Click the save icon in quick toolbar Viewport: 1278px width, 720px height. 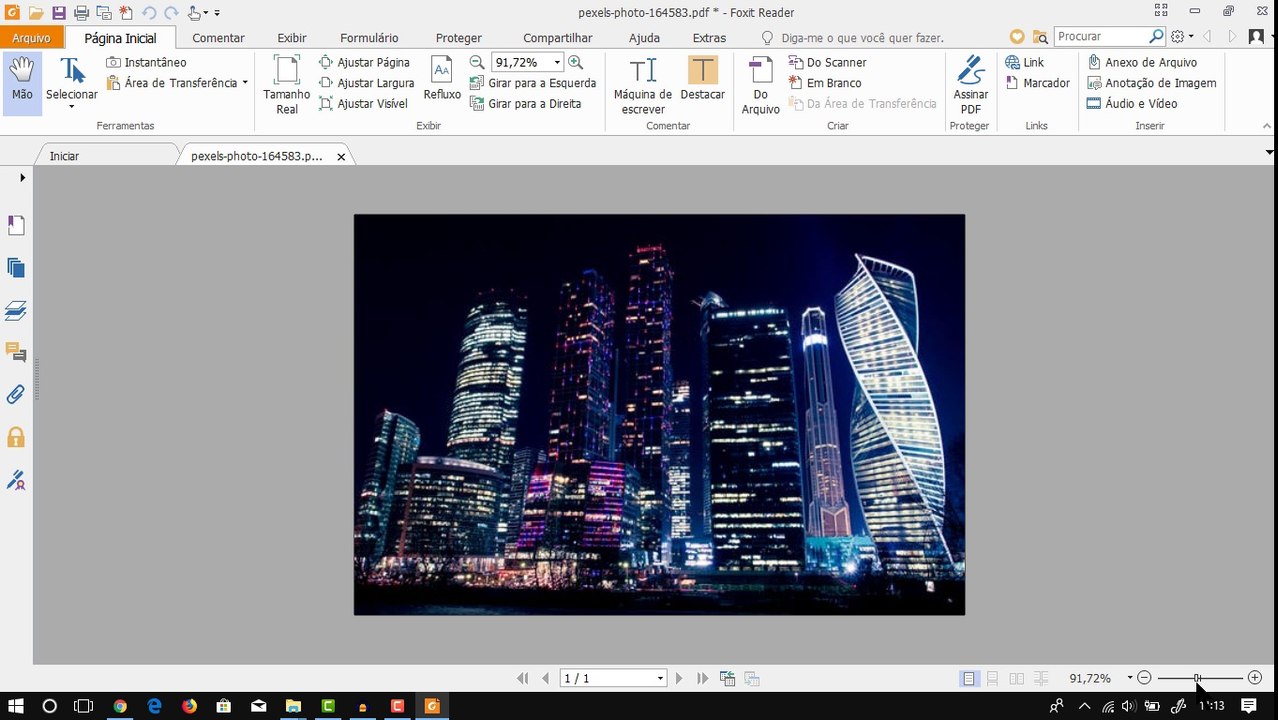coord(59,13)
